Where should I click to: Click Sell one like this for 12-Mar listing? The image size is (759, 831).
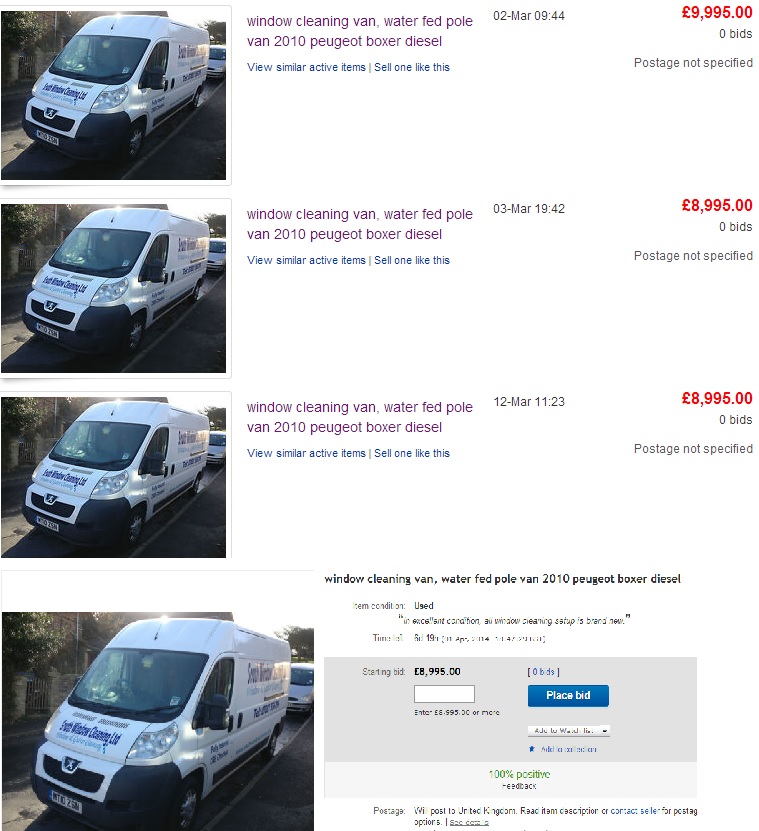pos(412,453)
